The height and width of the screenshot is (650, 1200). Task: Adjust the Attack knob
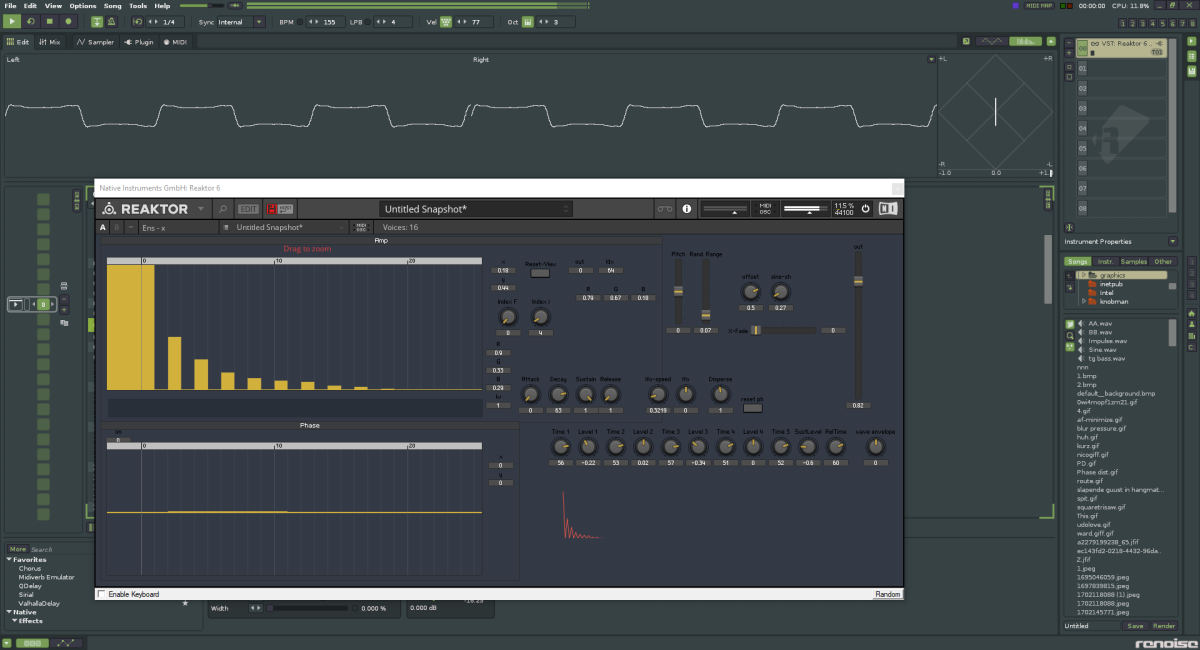(x=531, y=395)
